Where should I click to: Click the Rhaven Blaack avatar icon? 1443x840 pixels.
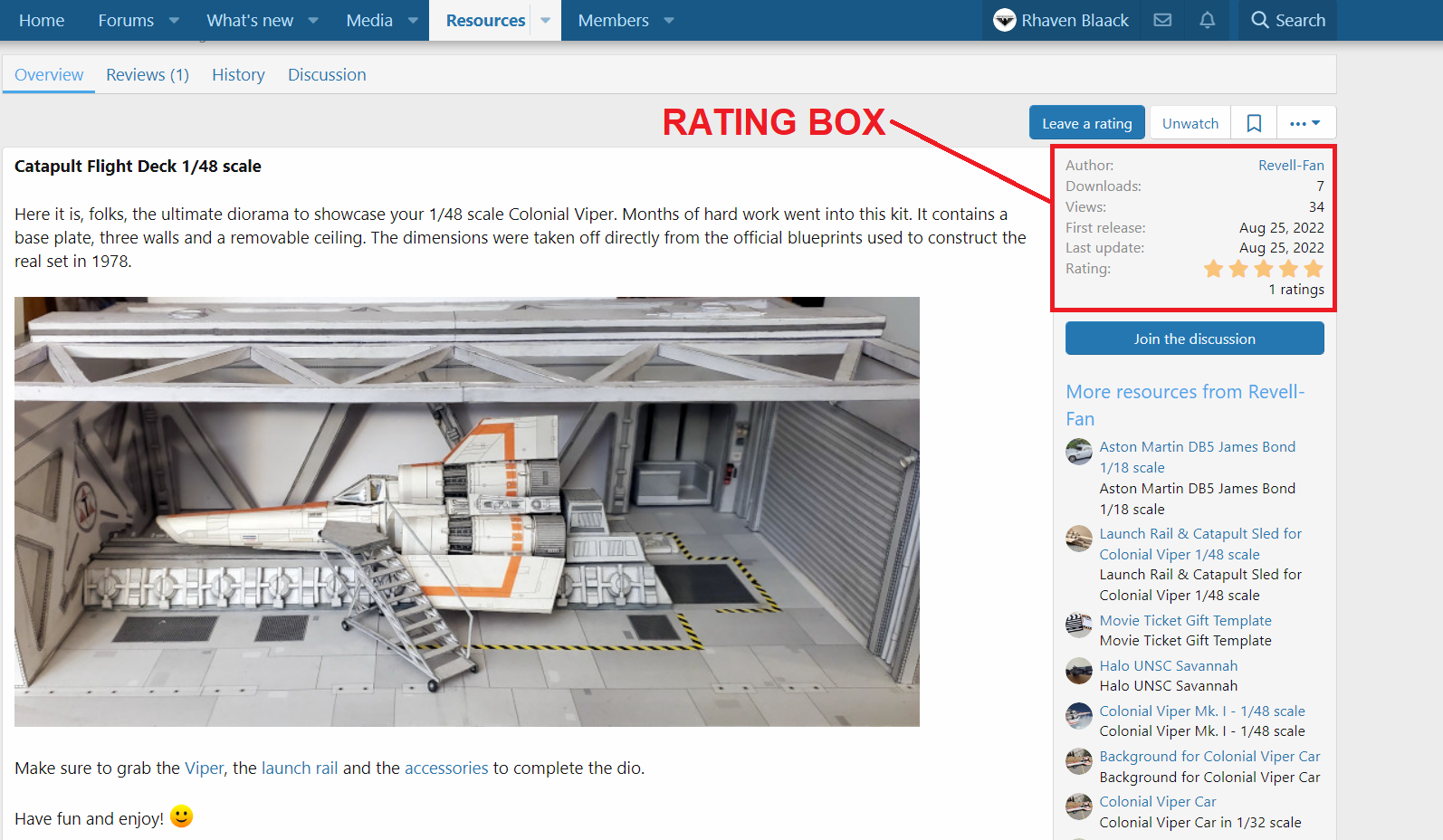coord(1004,20)
